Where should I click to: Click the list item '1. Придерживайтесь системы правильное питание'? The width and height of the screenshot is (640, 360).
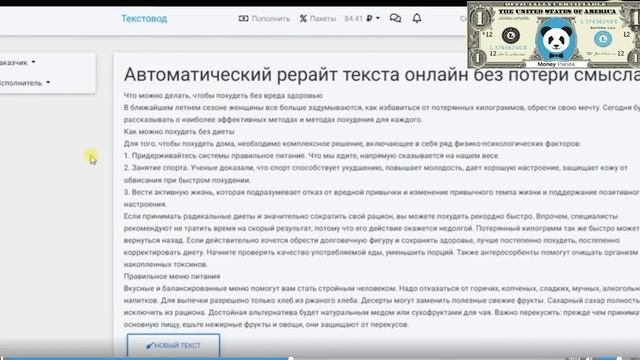pos(311,156)
